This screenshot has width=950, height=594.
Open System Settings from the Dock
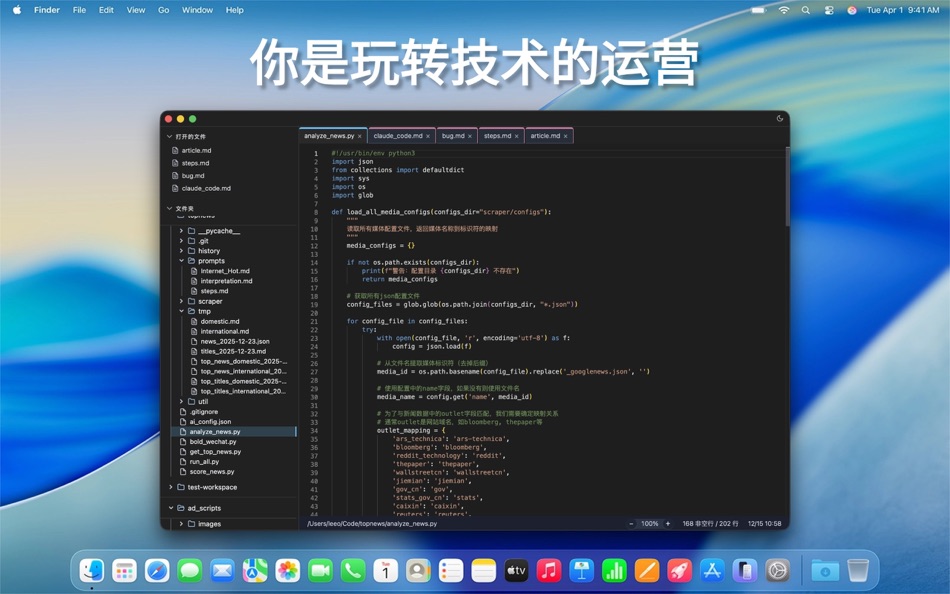coord(777,570)
